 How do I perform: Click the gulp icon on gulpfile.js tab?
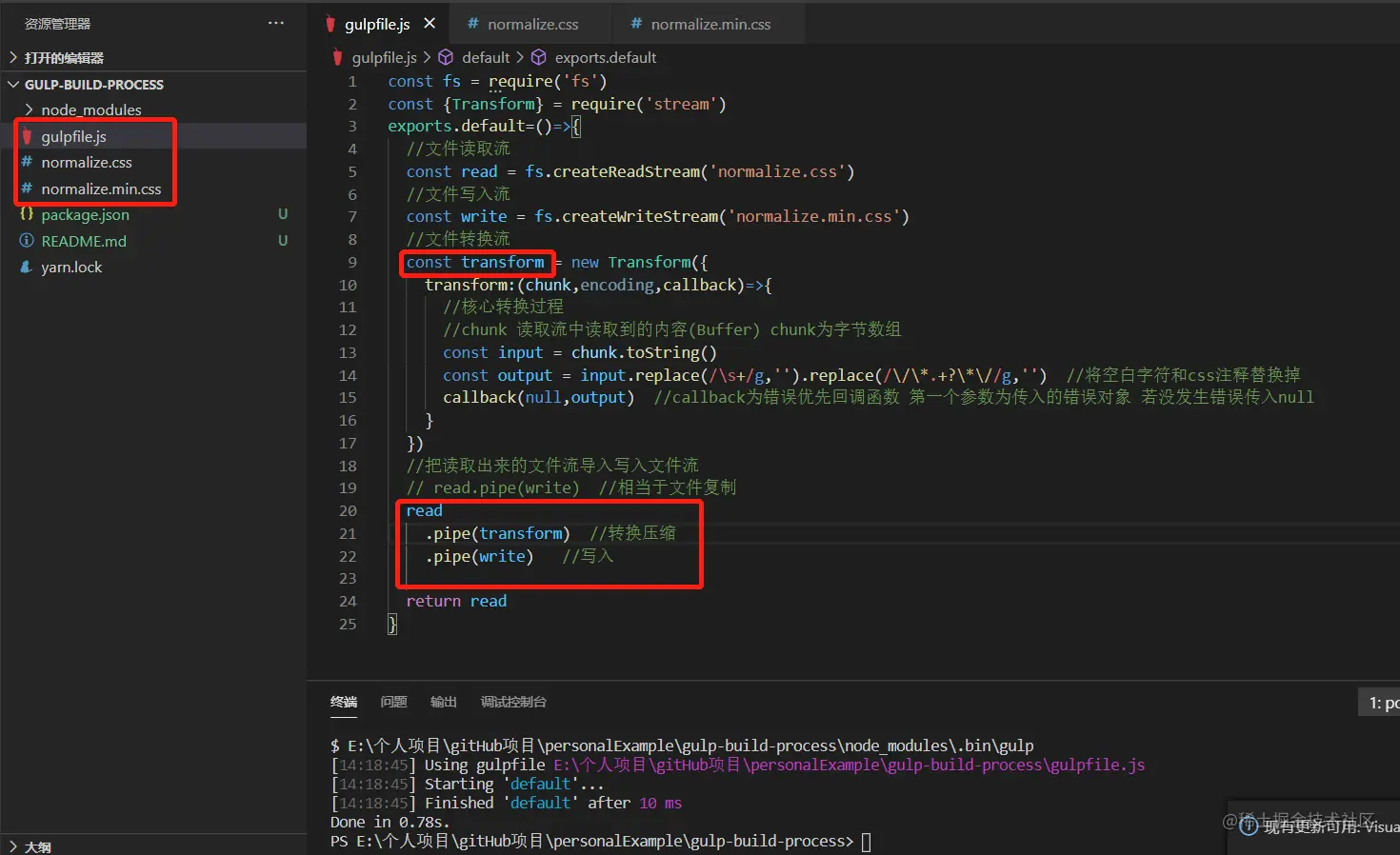click(x=330, y=24)
